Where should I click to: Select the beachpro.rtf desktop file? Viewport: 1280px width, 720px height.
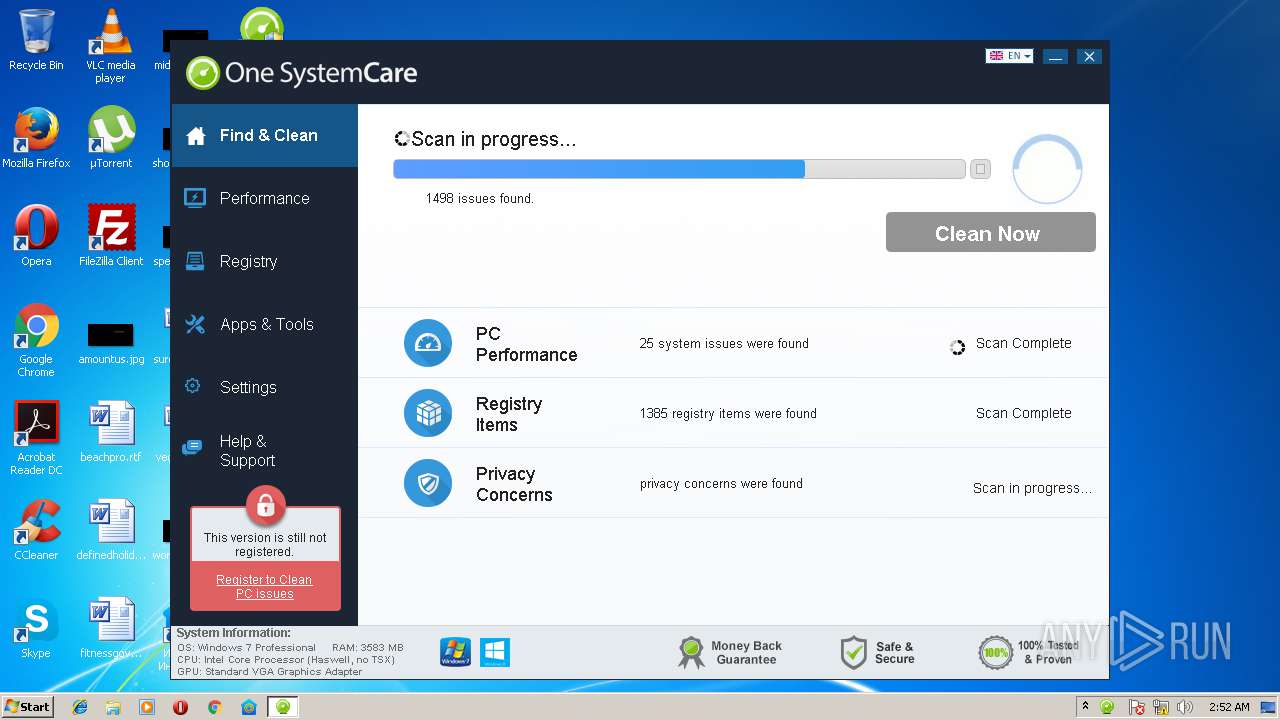coord(110,432)
